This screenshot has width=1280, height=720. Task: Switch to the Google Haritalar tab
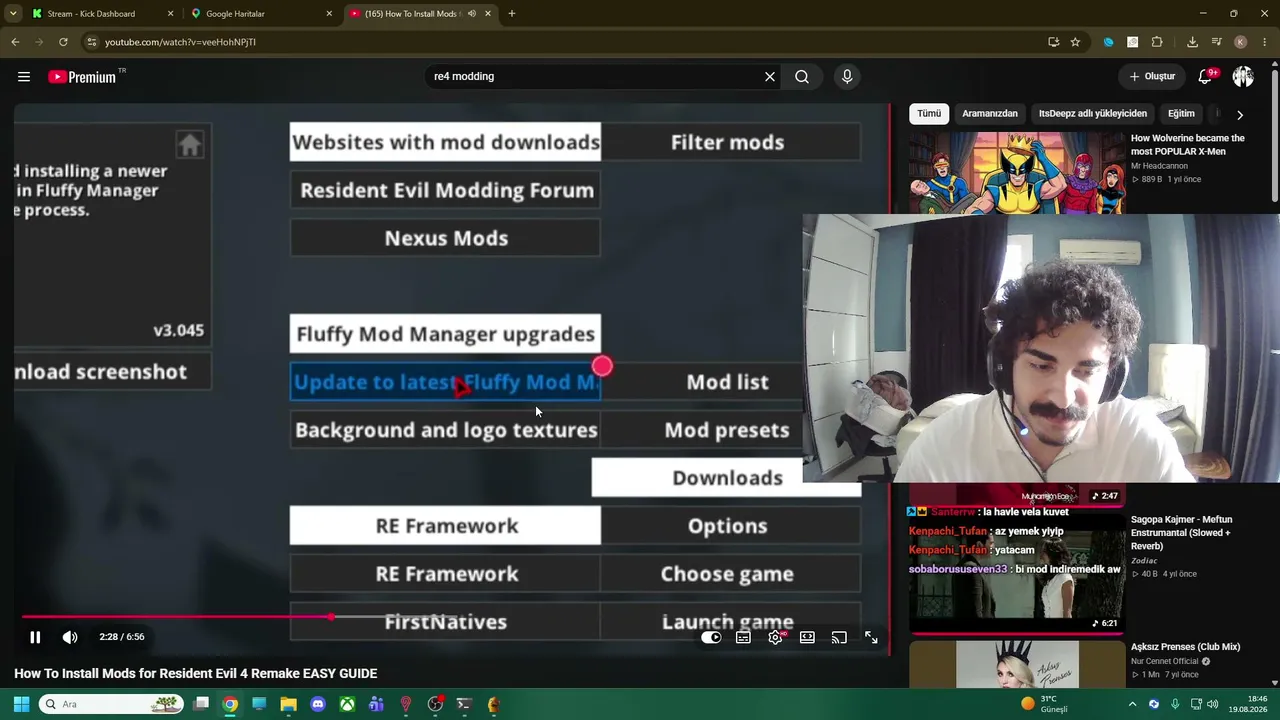(260, 14)
